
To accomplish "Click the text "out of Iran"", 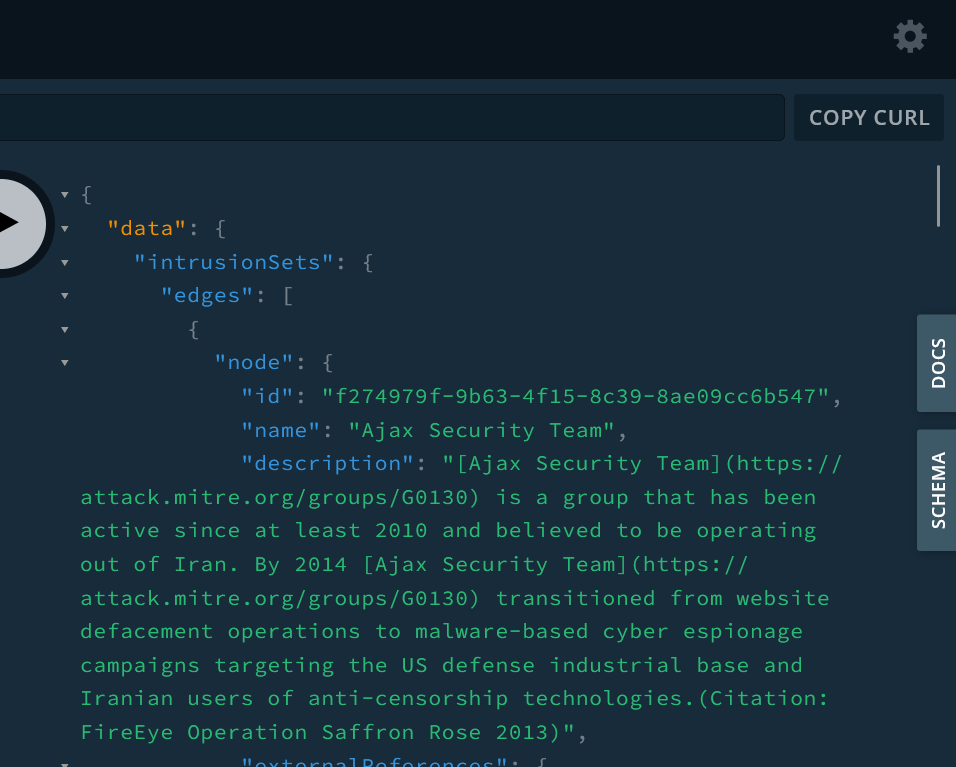I will 157,565.
